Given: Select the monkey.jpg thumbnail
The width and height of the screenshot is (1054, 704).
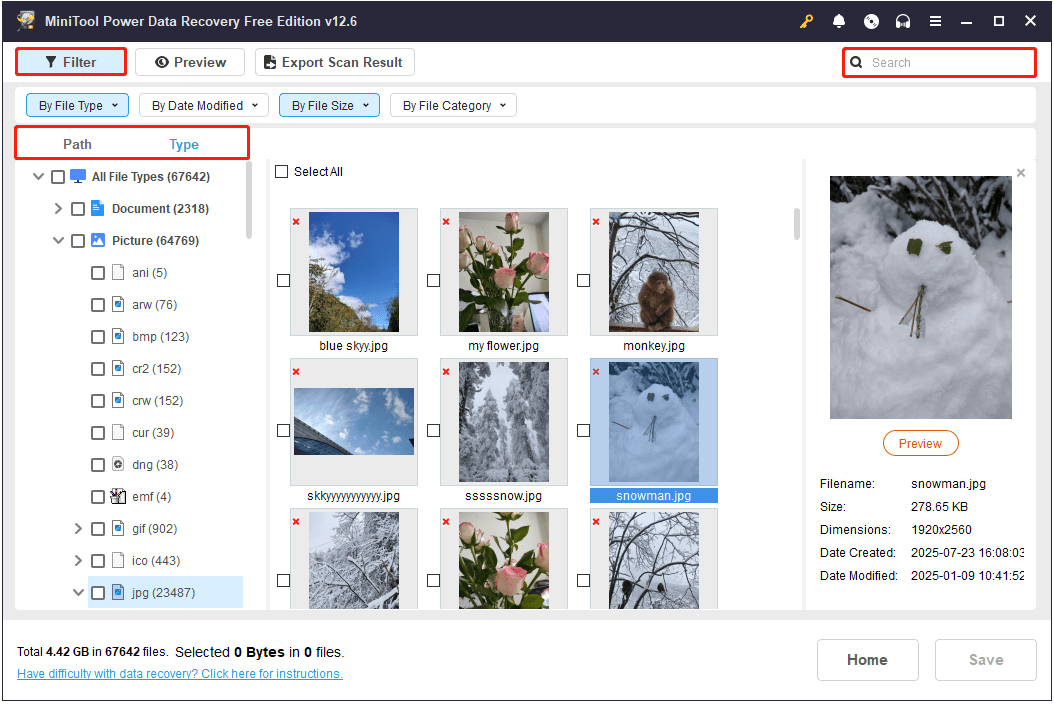Looking at the screenshot, I should 653,271.
